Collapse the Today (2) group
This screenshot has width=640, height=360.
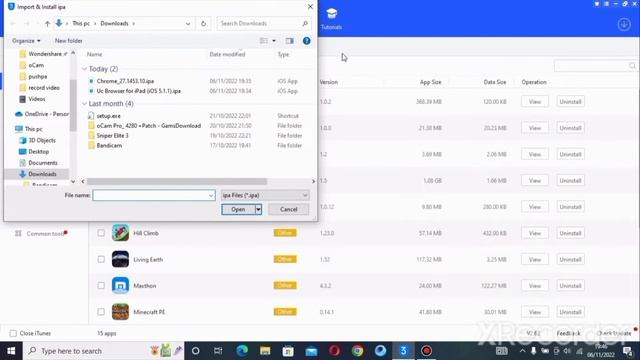click(x=84, y=69)
